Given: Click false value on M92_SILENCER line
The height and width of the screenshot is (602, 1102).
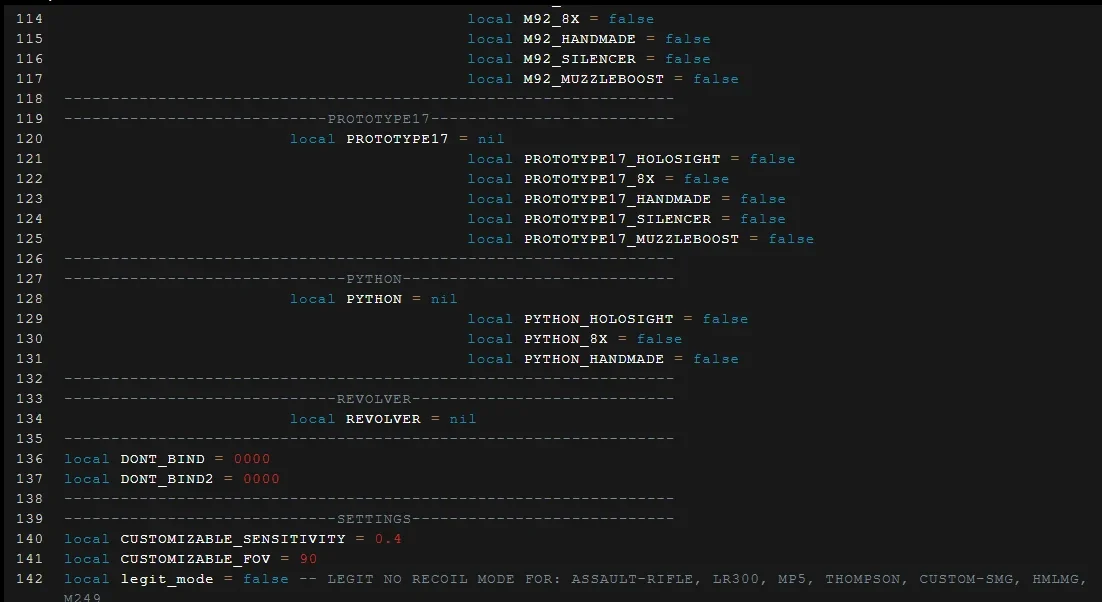Looking at the screenshot, I should tap(687, 59).
